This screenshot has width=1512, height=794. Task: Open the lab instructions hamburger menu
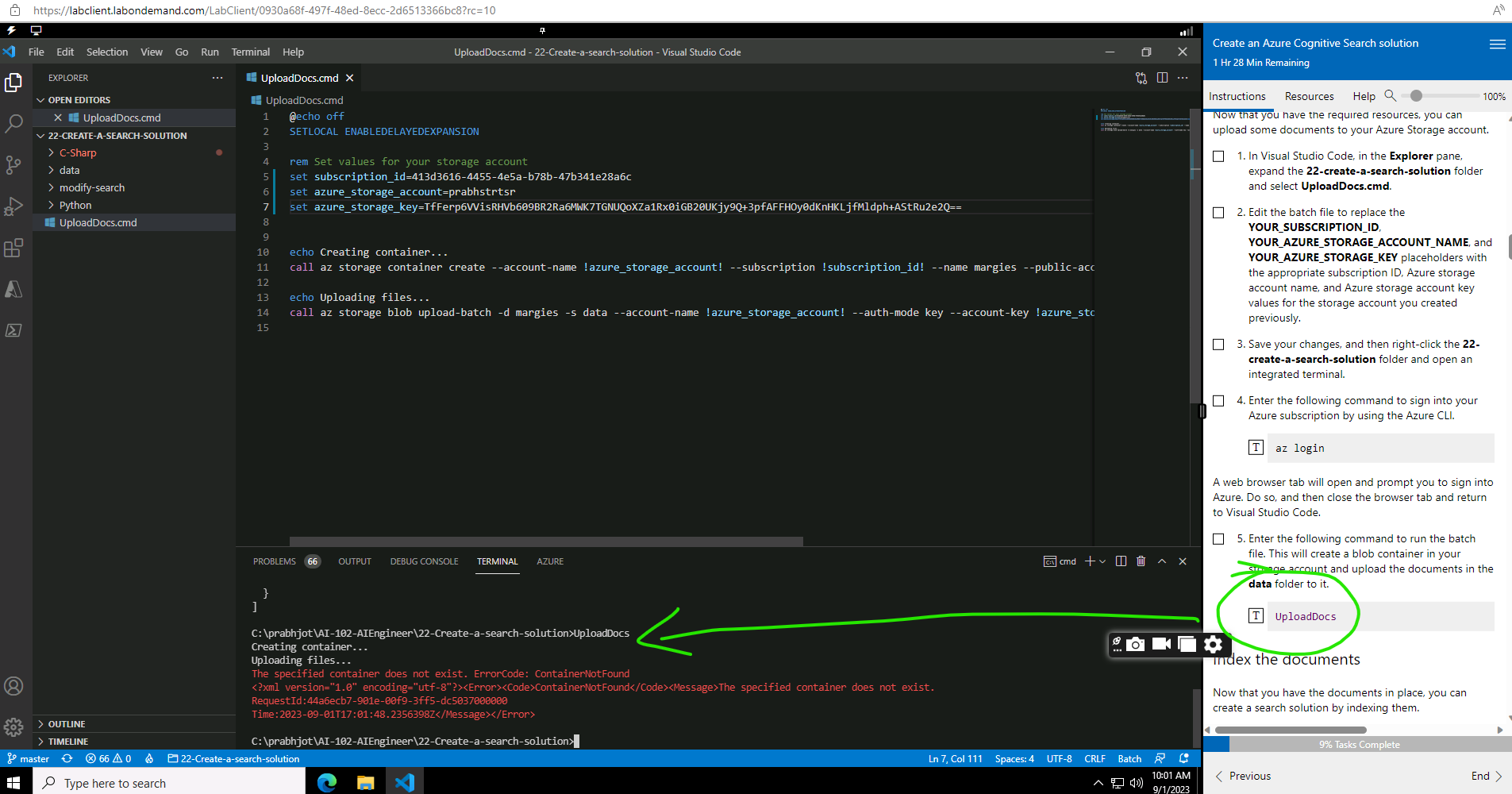1497,44
